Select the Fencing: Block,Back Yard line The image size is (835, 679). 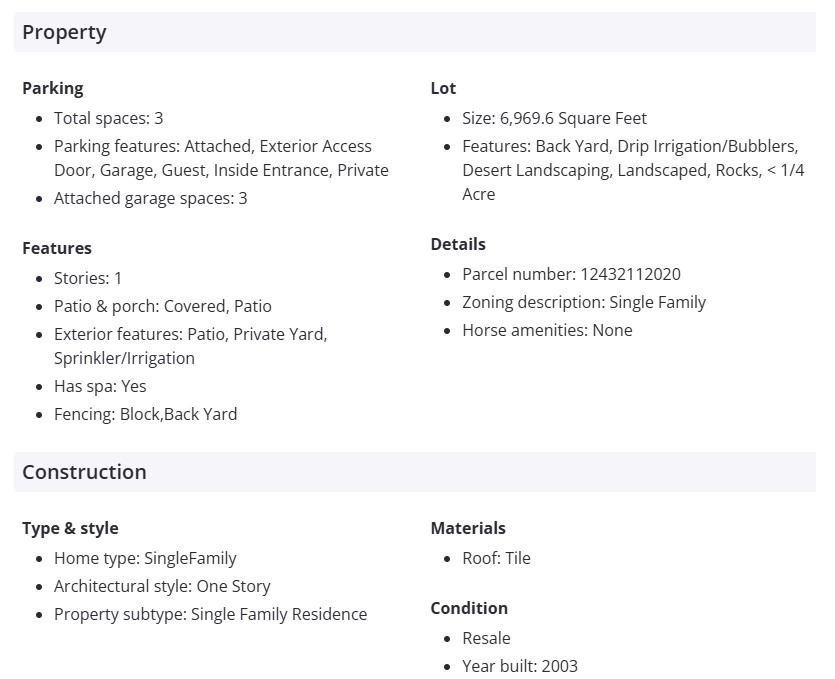coord(145,414)
